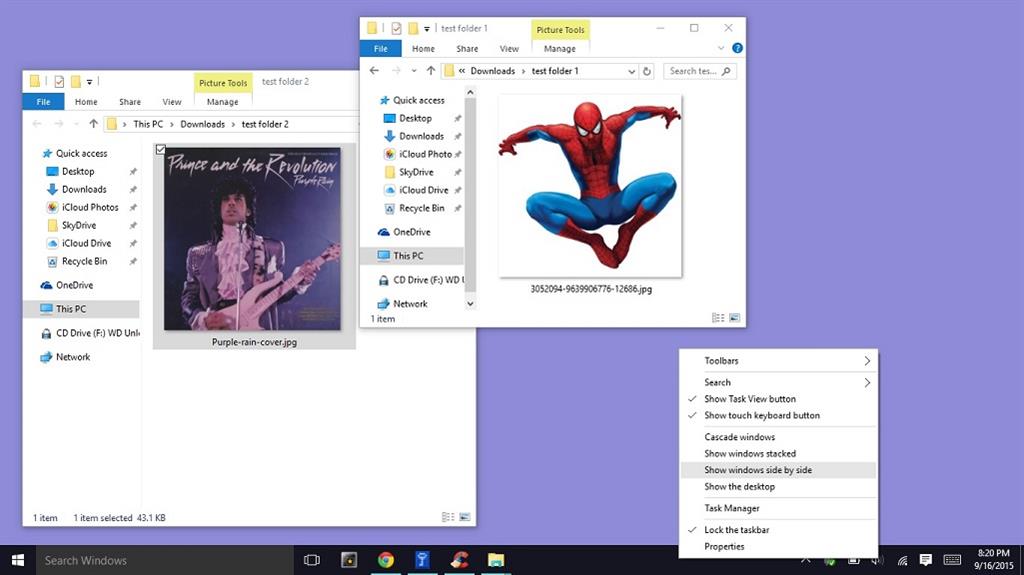This screenshot has width=1024, height=575.
Task: Open Quick Access Toolbar dropdown in test folder 1
Action: [x=427, y=29]
